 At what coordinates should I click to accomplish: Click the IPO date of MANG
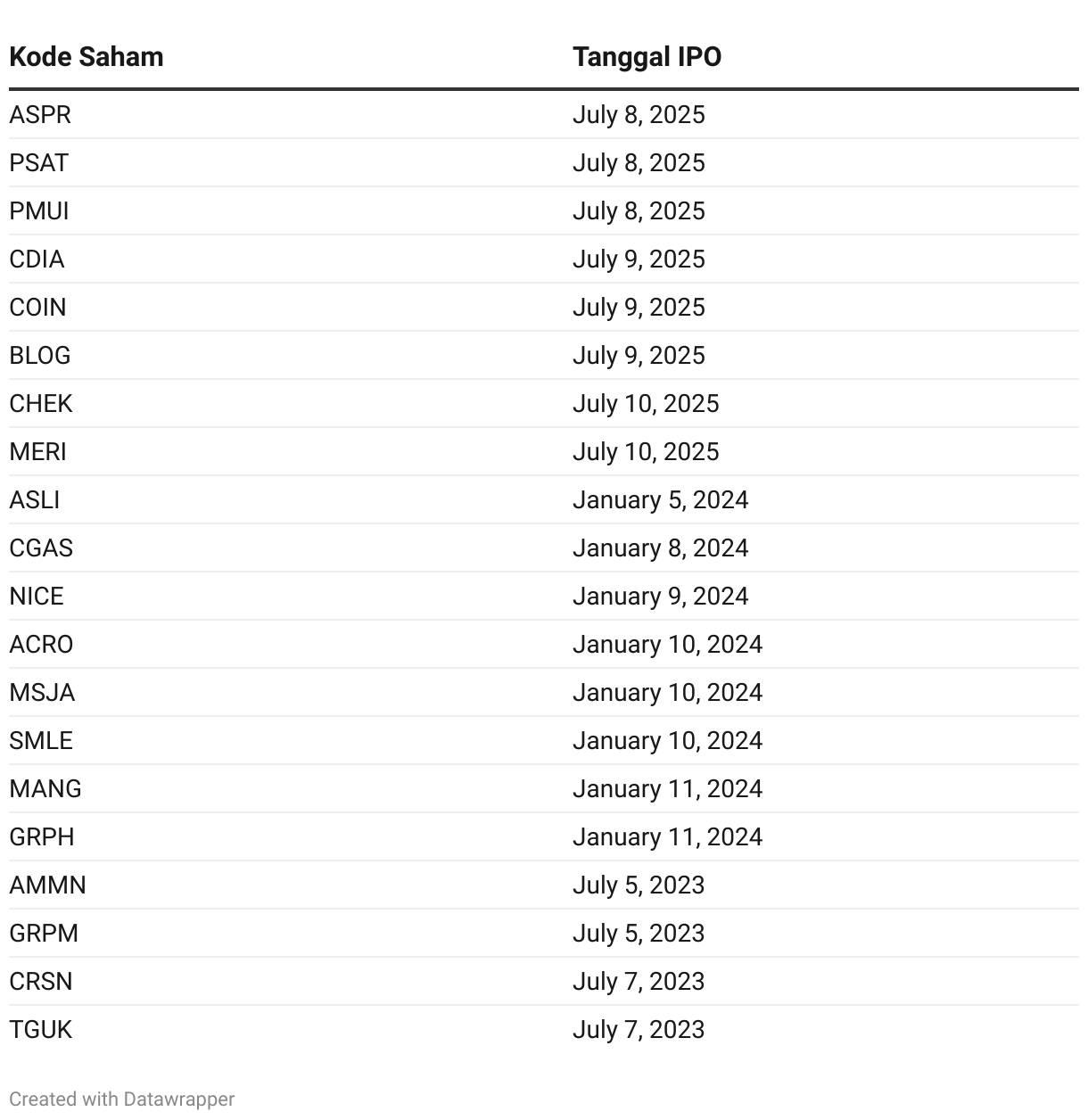point(667,789)
